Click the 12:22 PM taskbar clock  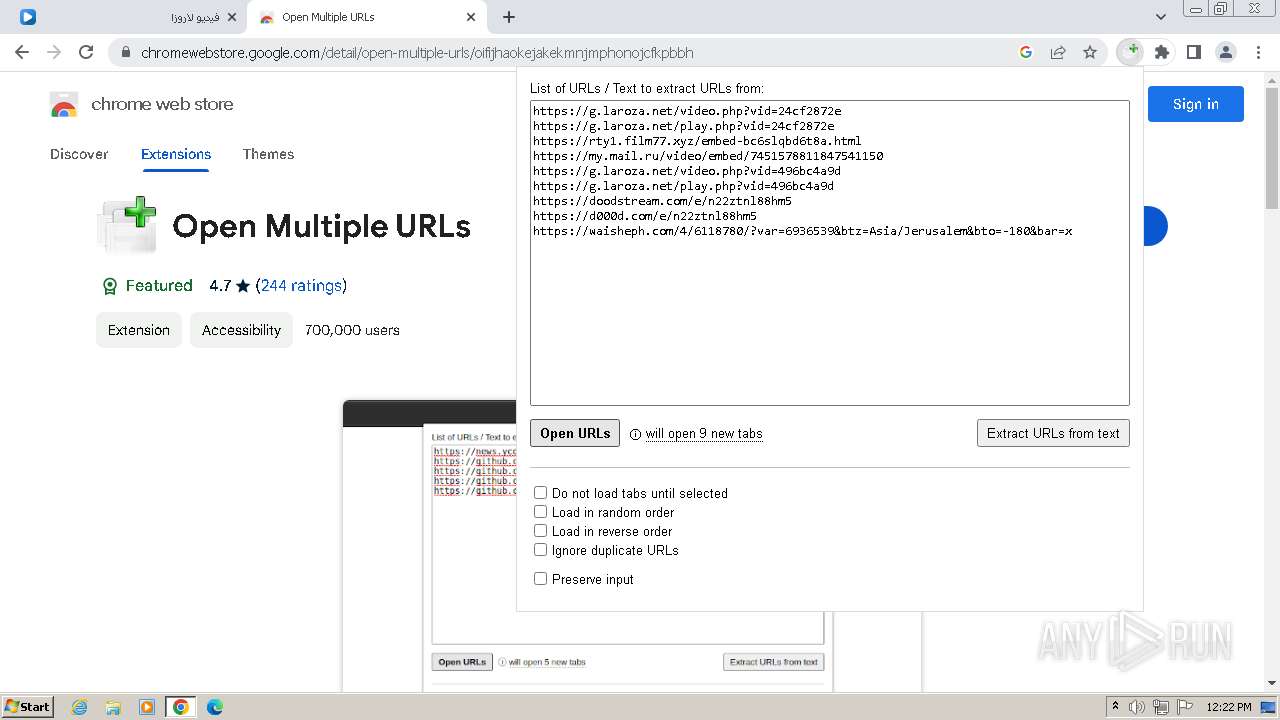coord(1229,707)
